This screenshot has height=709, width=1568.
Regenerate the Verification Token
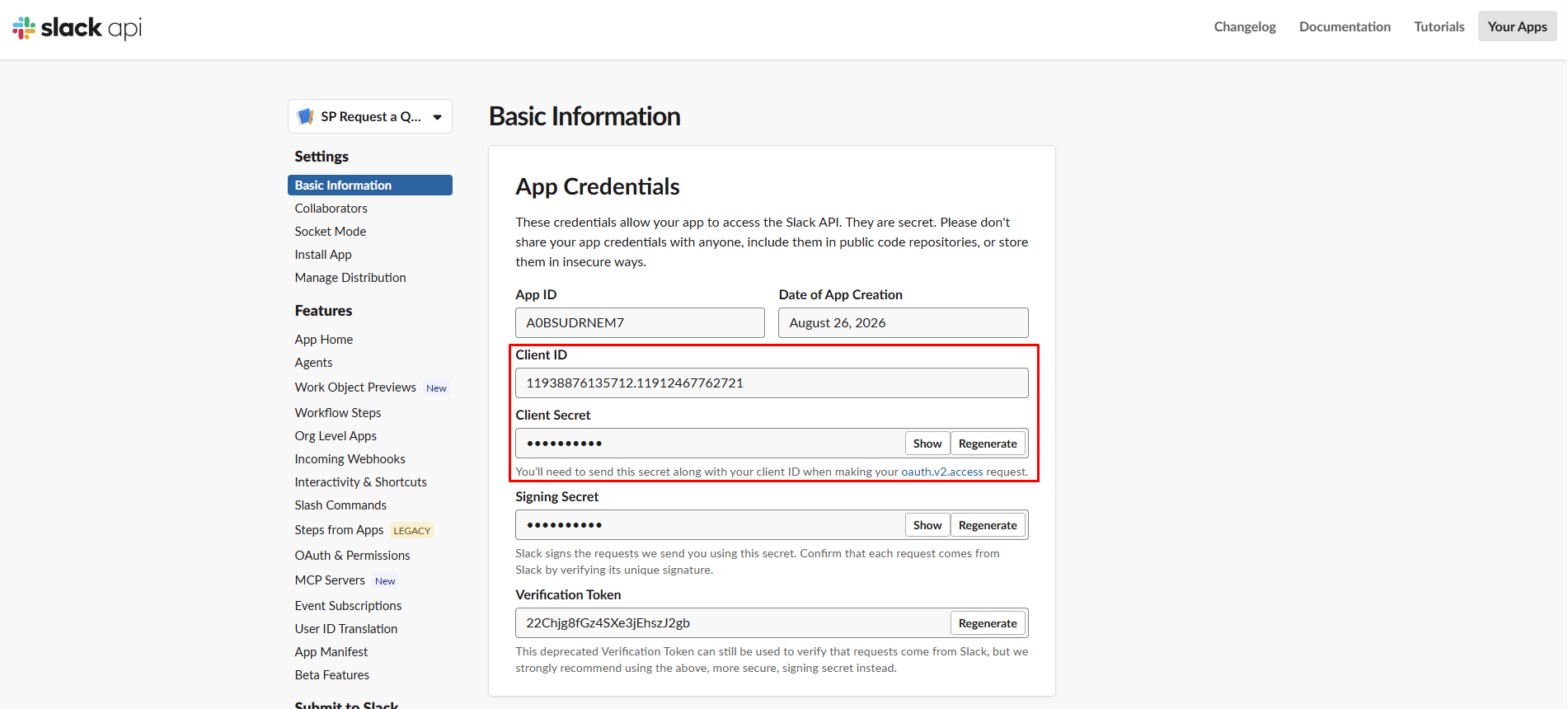(x=988, y=623)
